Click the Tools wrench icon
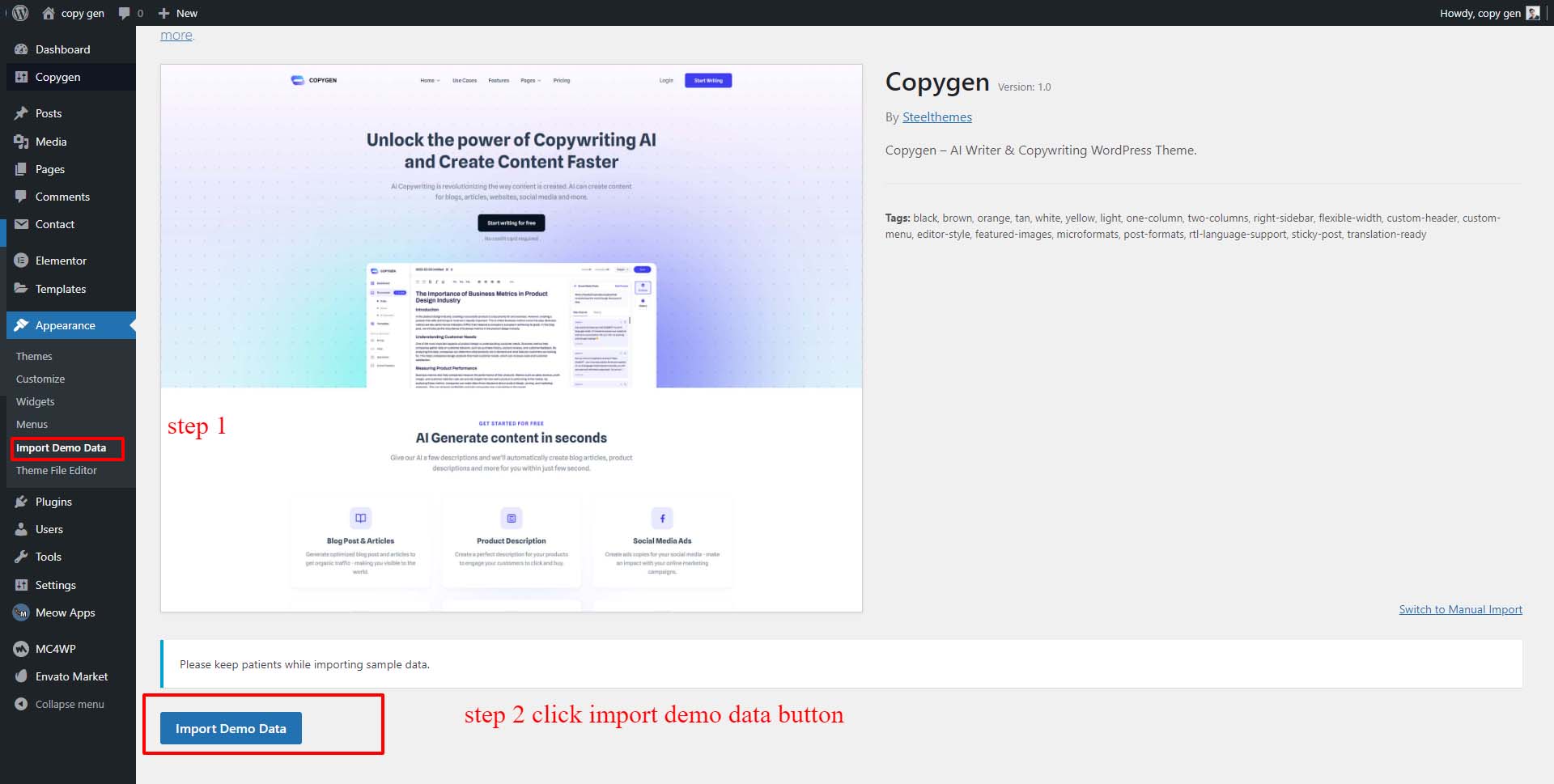Image resolution: width=1554 pixels, height=784 pixels. pos(21,557)
